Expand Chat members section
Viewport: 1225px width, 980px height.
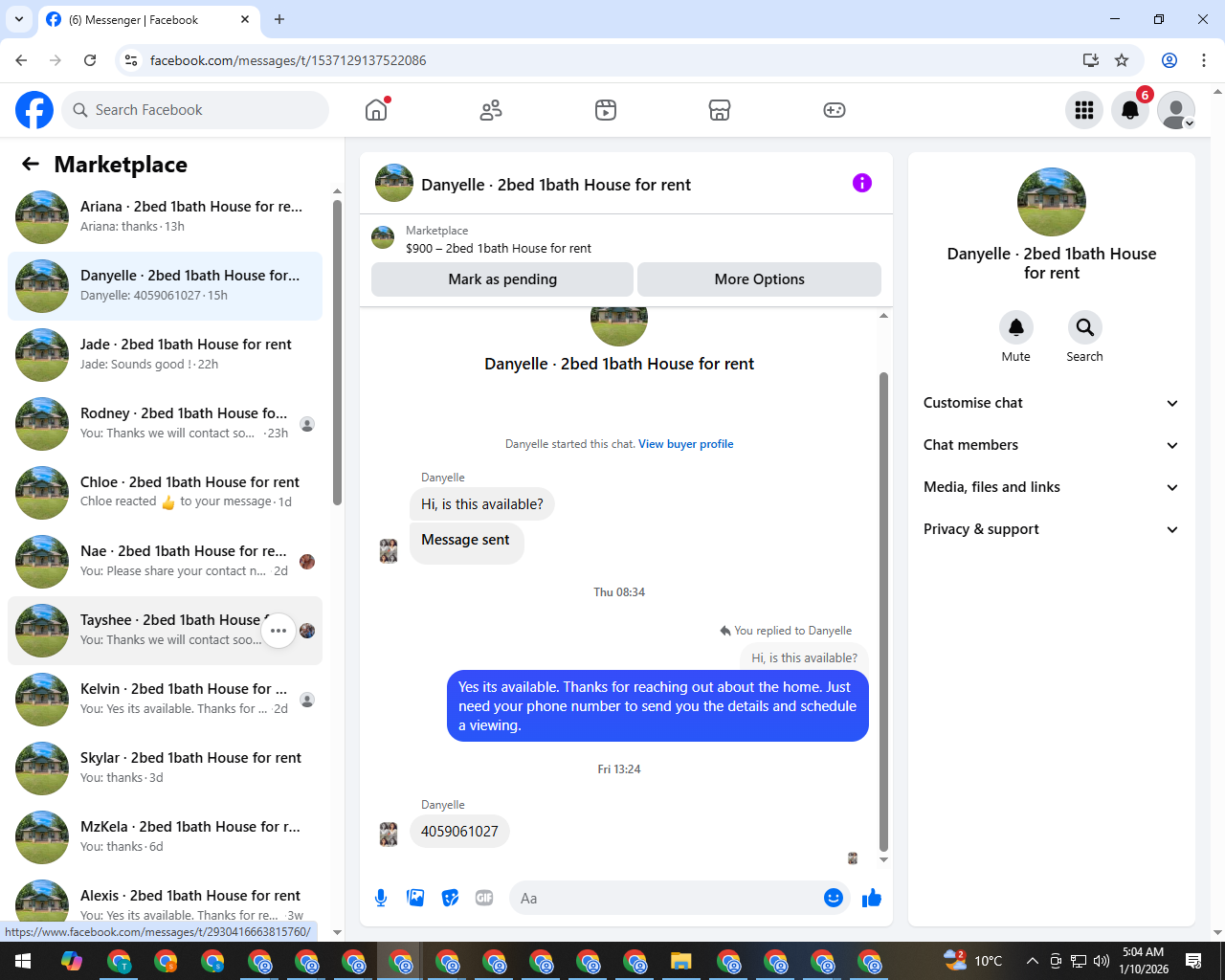1051,445
